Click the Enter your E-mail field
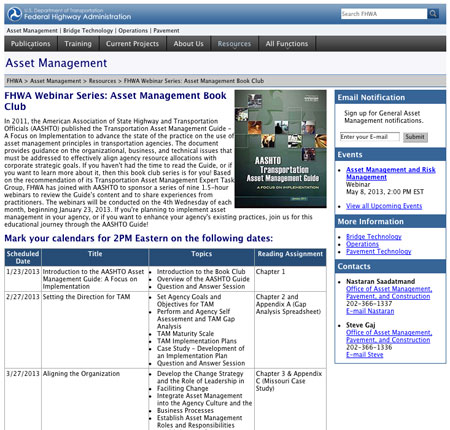 click(370, 137)
